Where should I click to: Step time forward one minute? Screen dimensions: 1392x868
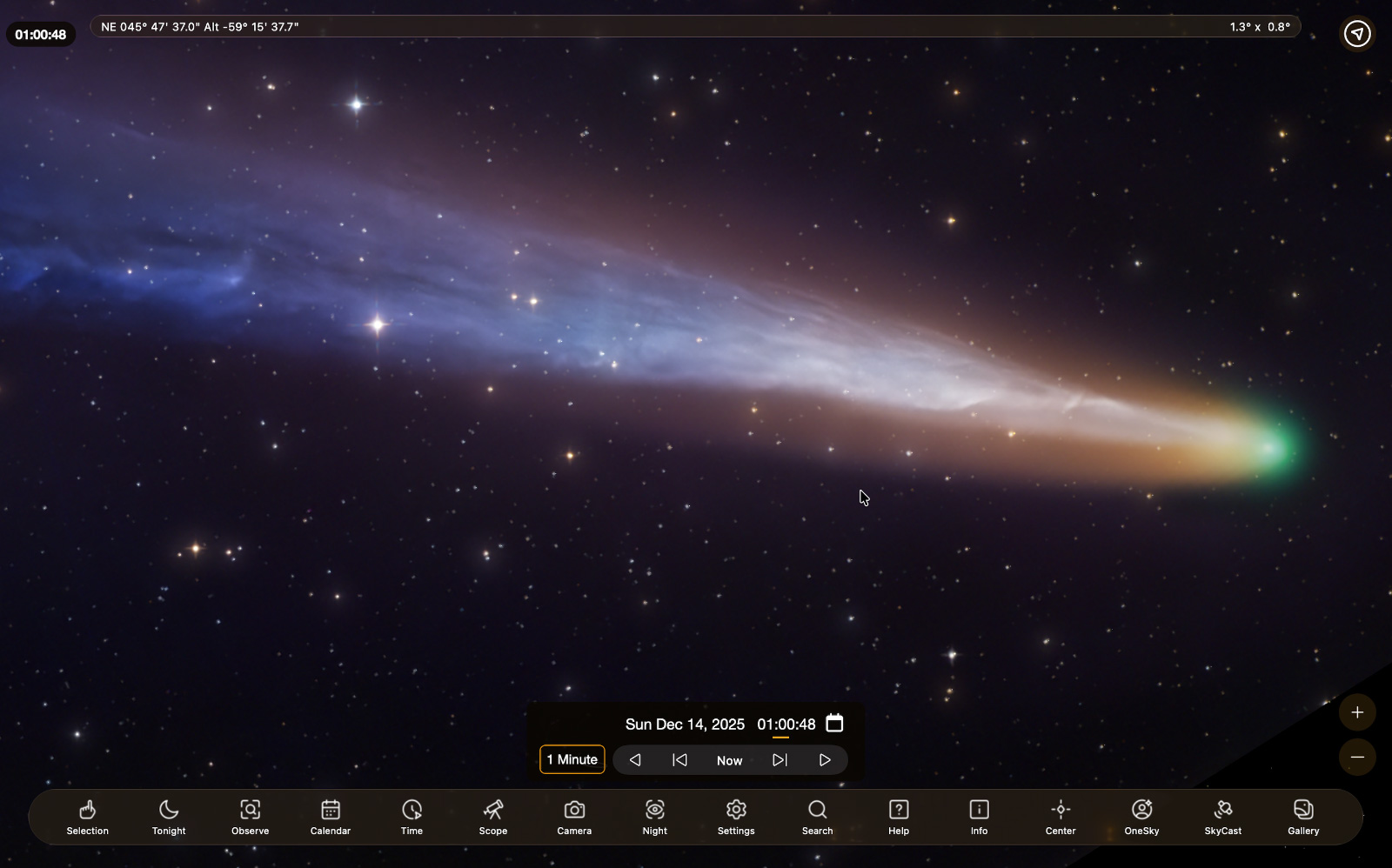[x=780, y=759]
